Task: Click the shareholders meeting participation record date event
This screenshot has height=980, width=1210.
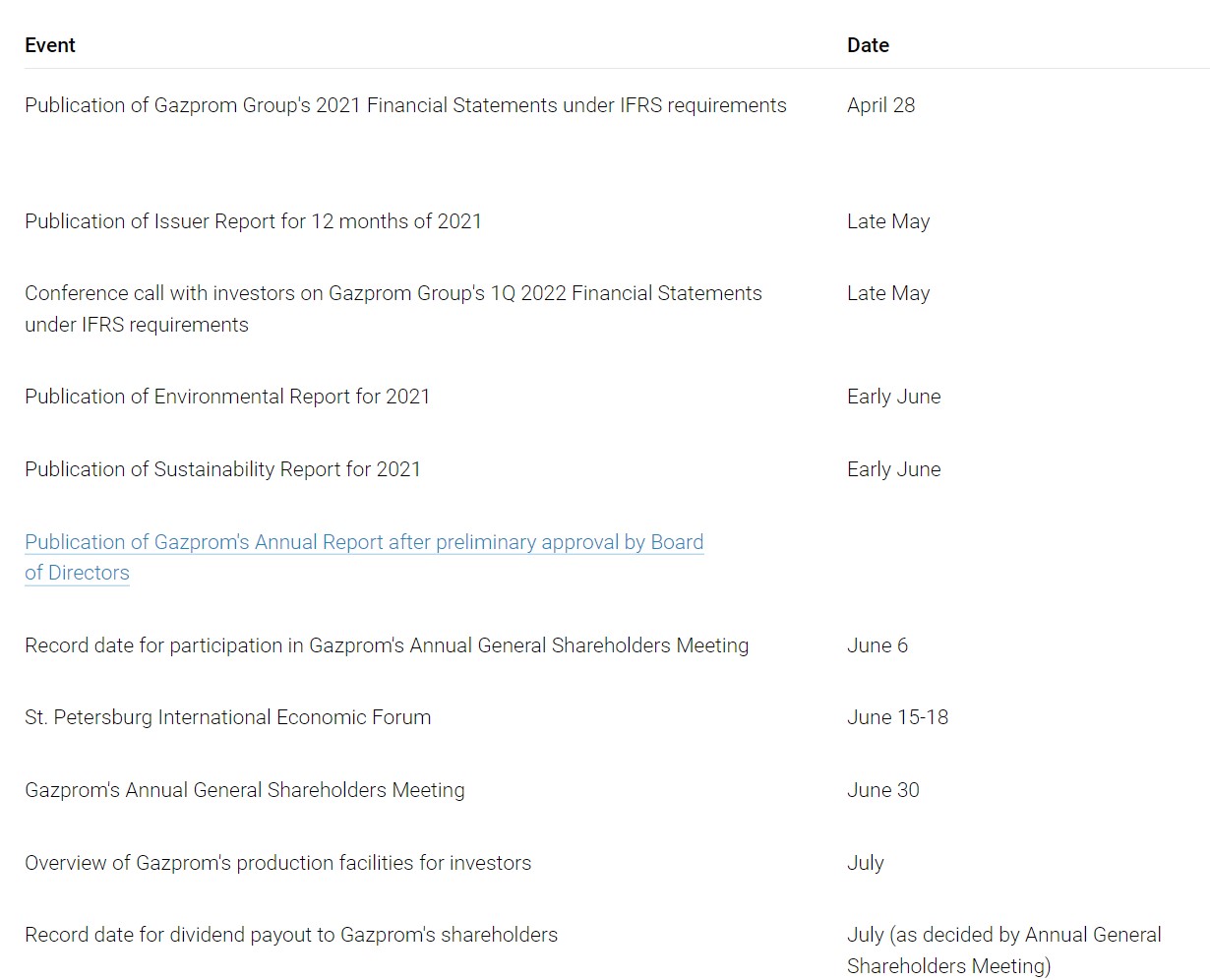Action: pos(387,645)
